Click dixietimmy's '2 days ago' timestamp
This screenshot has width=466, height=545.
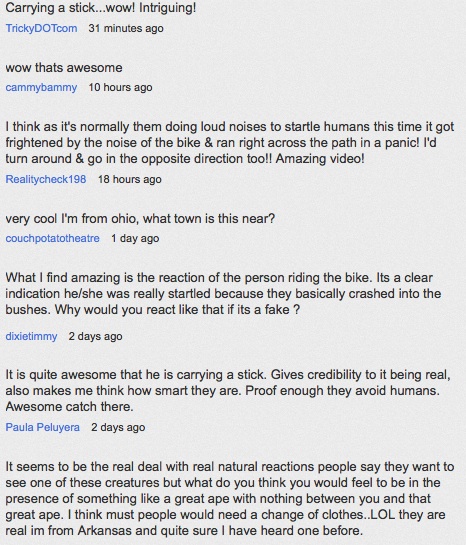point(95,336)
